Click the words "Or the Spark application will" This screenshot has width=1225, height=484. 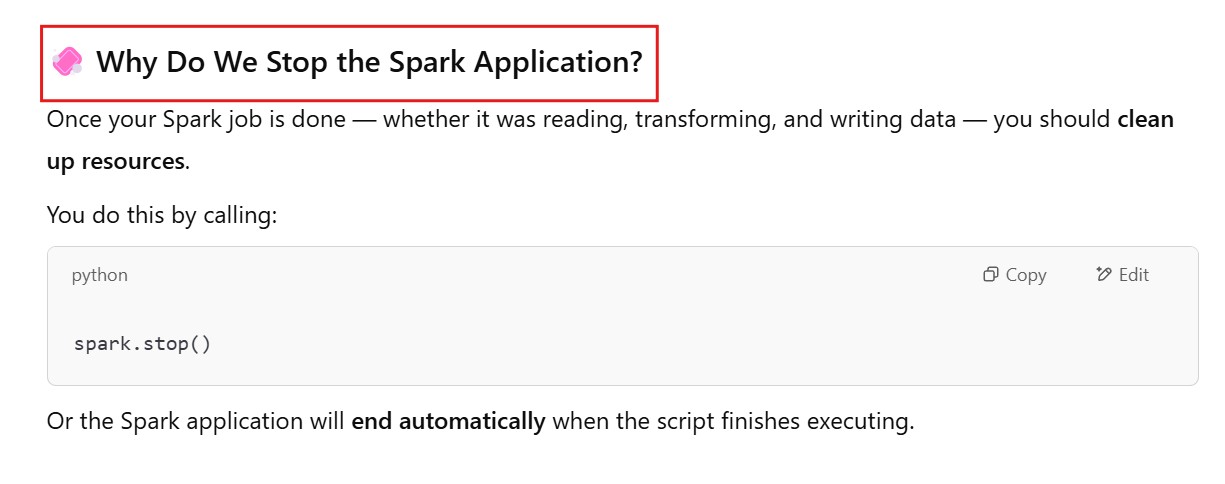pyautogui.click(x=196, y=421)
